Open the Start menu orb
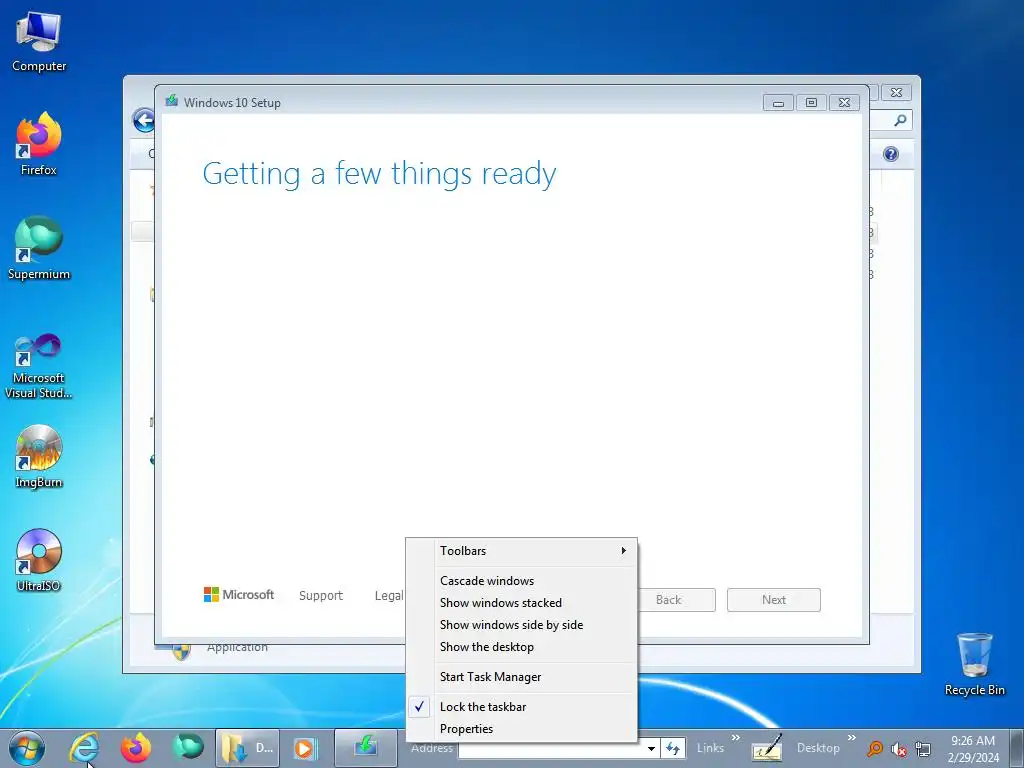Image resolution: width=1024 pixels, height=768 pixels. 27,748
